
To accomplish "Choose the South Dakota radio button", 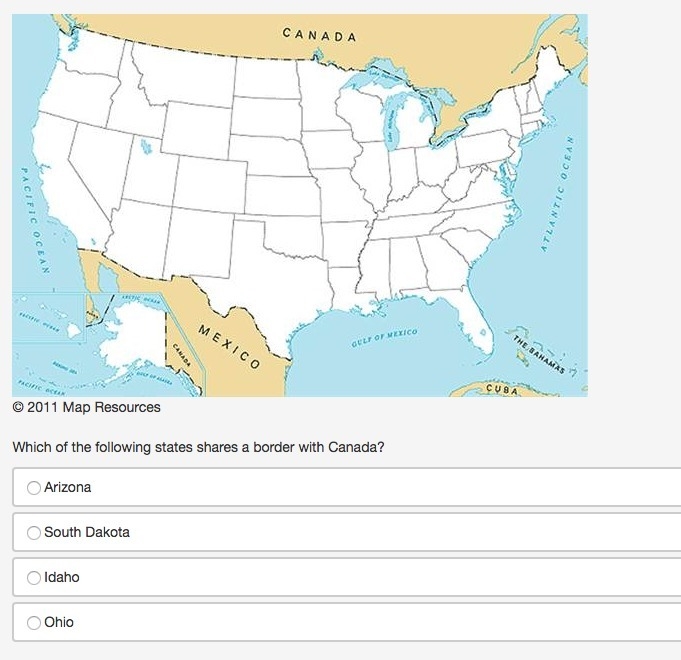I will pos(34,532).
